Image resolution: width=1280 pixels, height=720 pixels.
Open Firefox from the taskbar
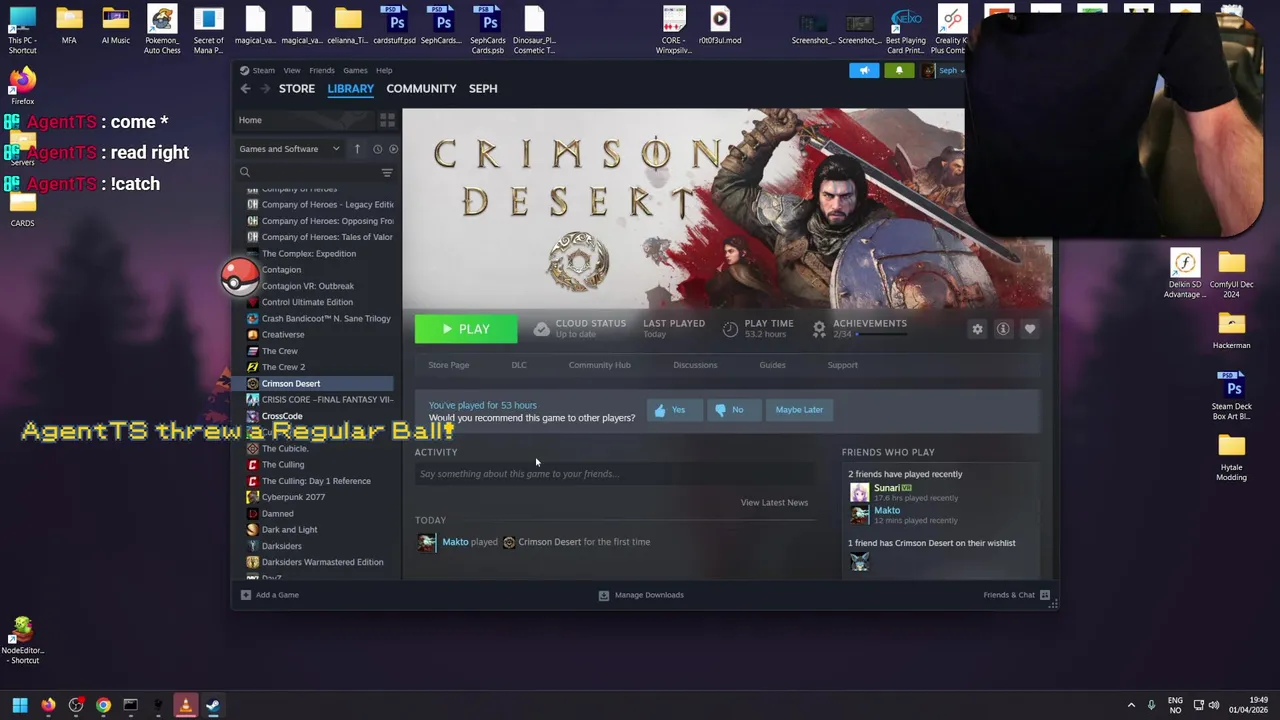click(48, 706)
